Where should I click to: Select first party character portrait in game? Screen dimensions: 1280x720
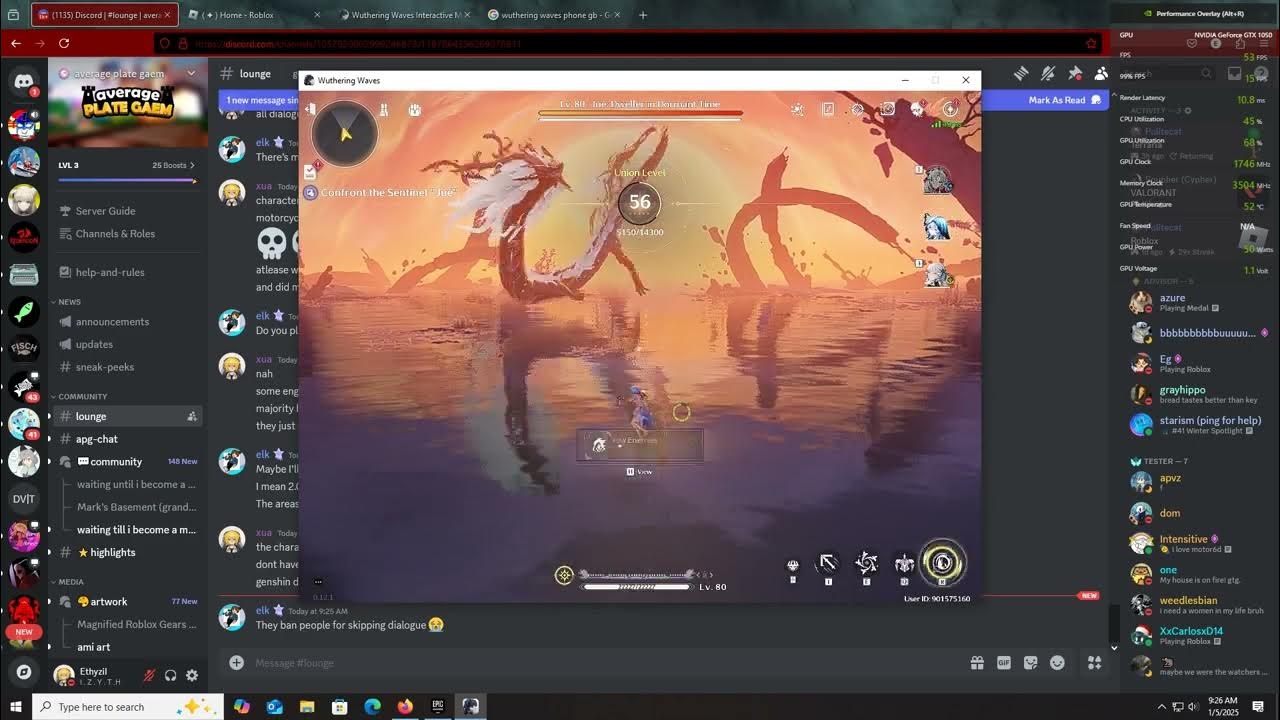937,180
